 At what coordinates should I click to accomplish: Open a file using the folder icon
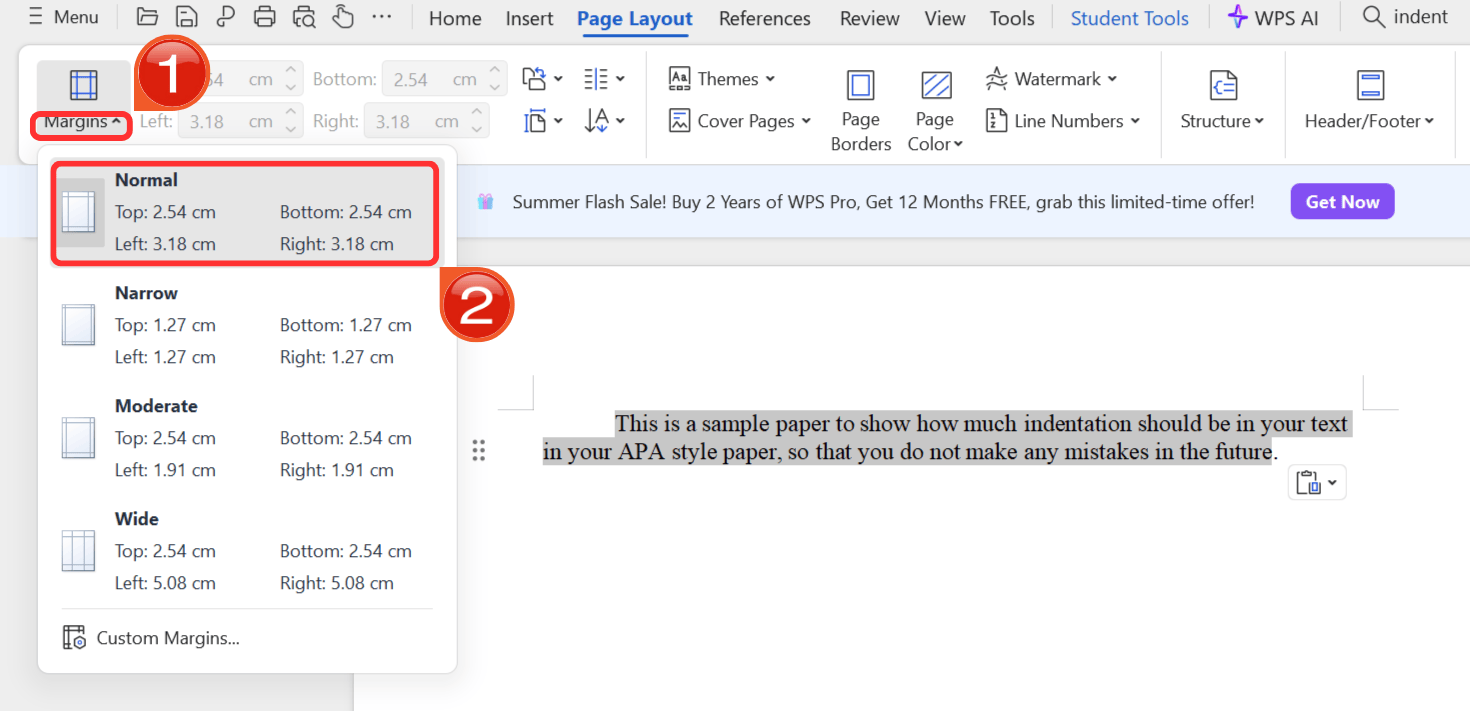pos(147,17)
